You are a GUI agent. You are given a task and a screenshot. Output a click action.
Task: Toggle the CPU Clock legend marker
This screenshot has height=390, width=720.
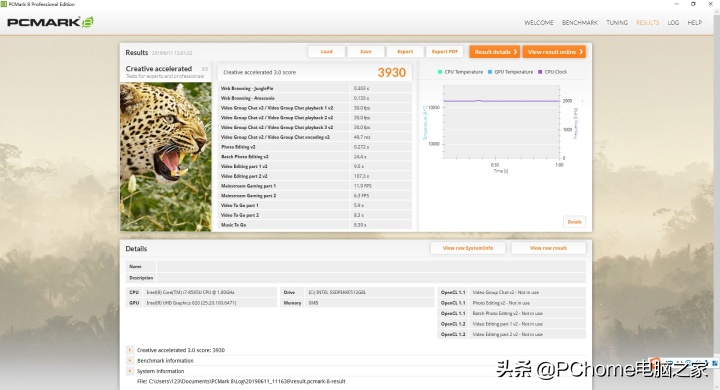[x=540, y=72]
